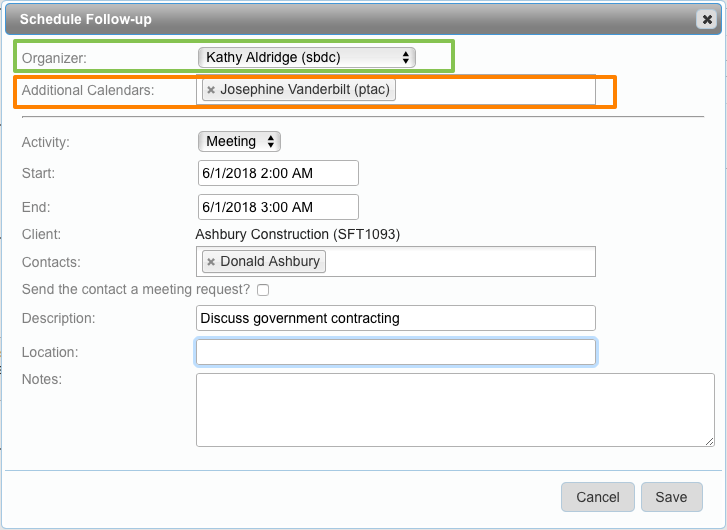
Task: Remove Donald Ashbury from Contacts
Action: click(x=211, y=261)
